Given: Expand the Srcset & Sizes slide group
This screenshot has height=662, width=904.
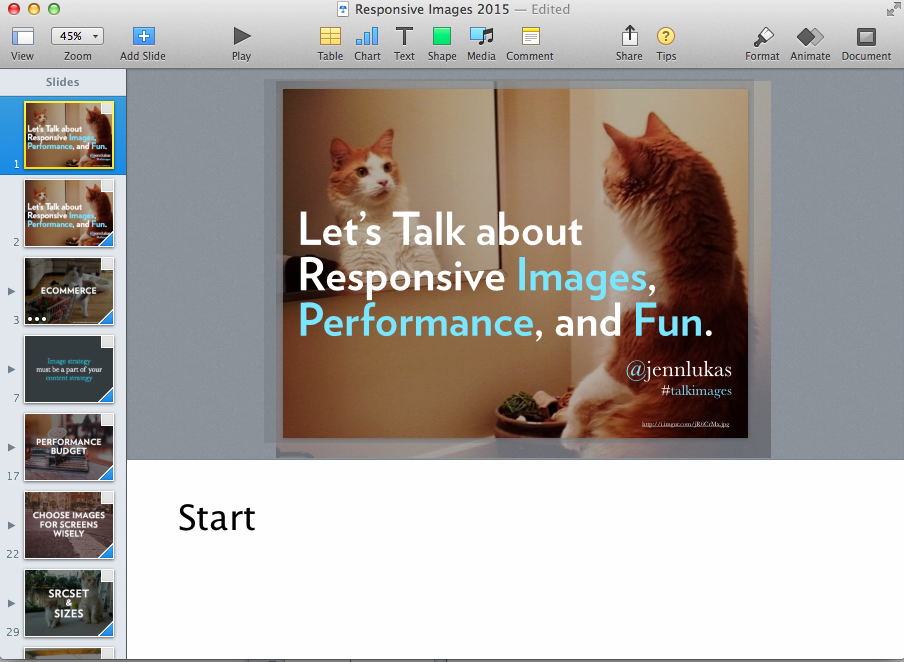Looking at the screenshot, I should [12, 603].
